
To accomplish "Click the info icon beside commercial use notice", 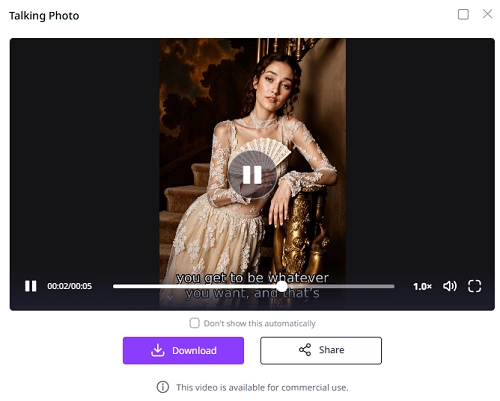I will [163, 387].
